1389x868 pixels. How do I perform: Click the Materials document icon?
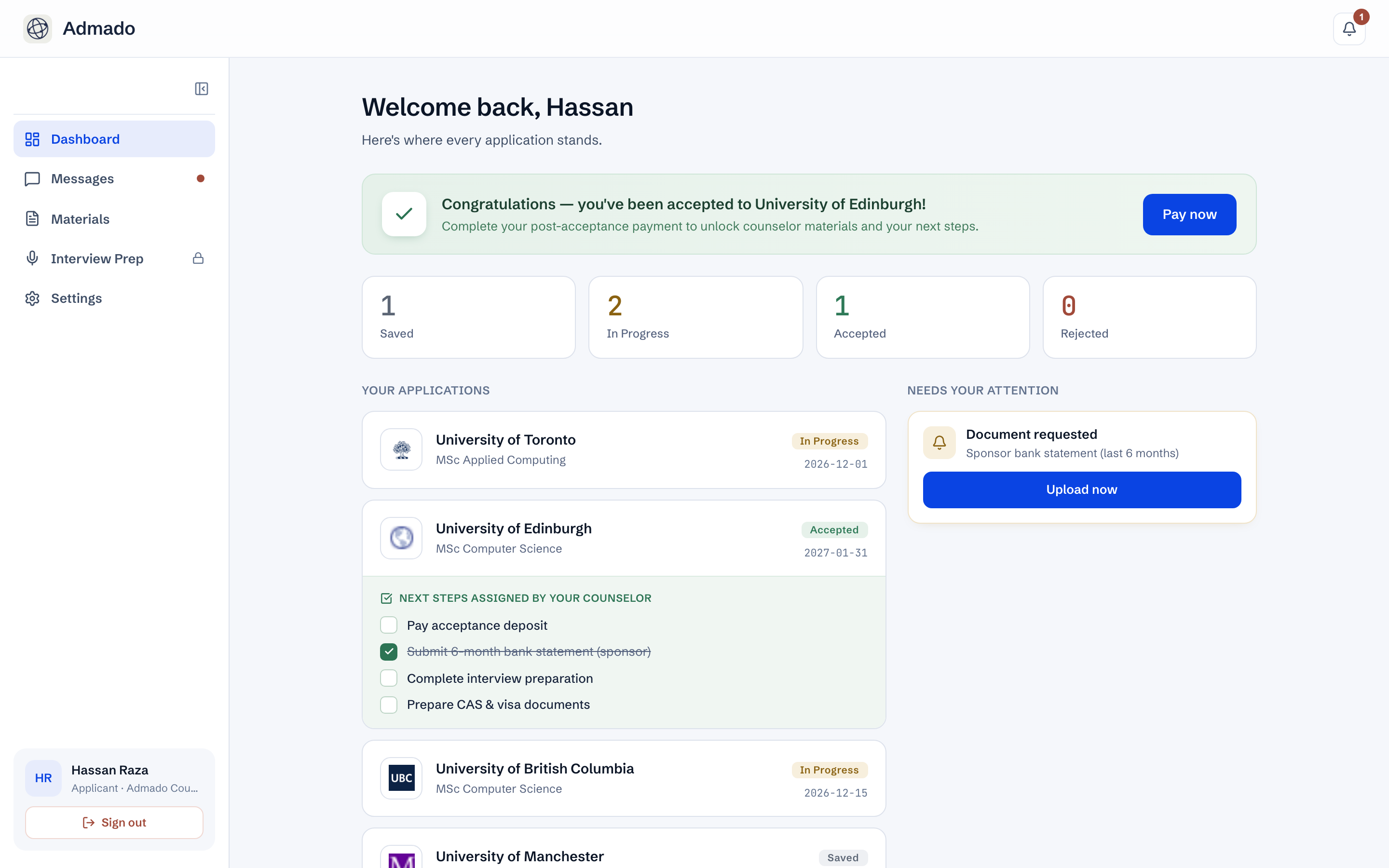[32, 219]
